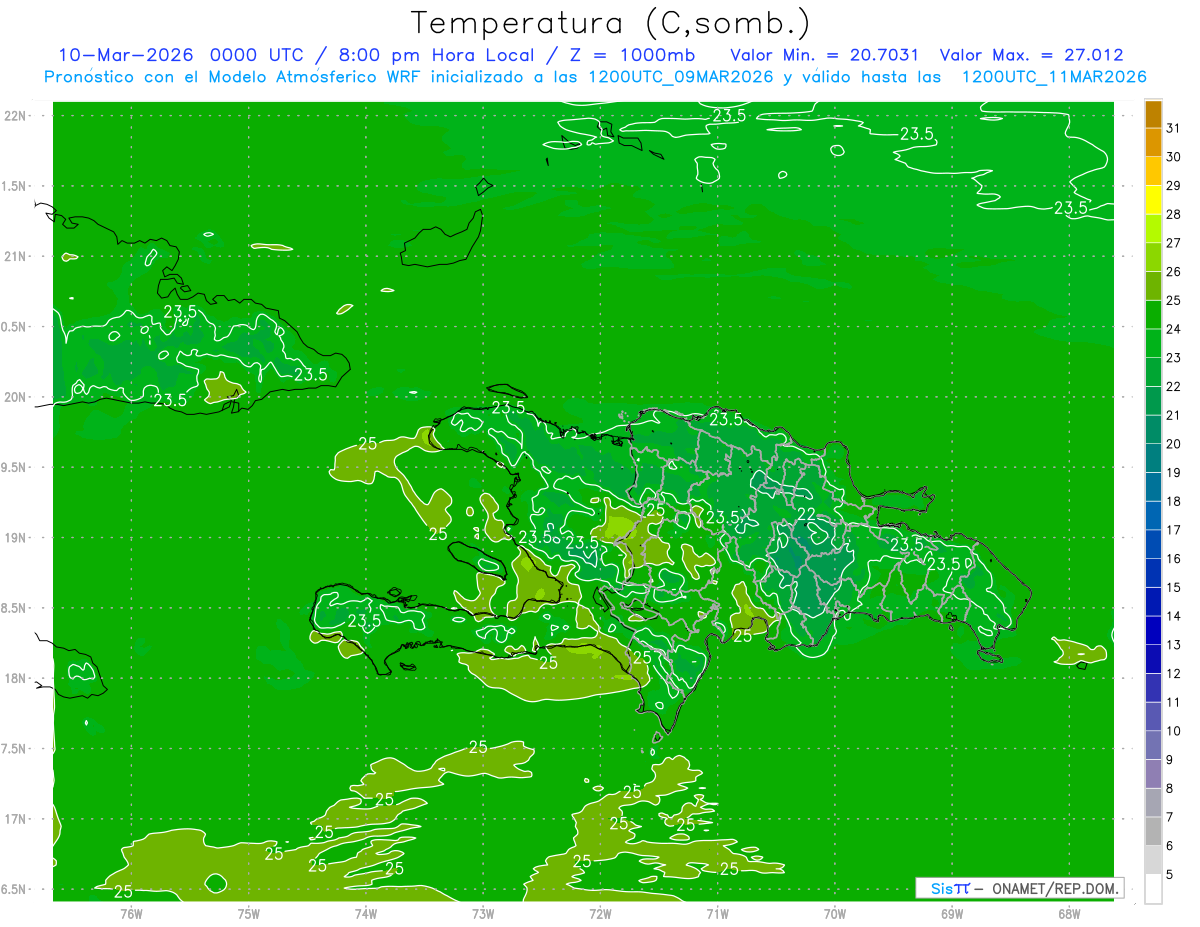Click green colorbar swatch between 23 and 24

click(x=1153, y=344)
